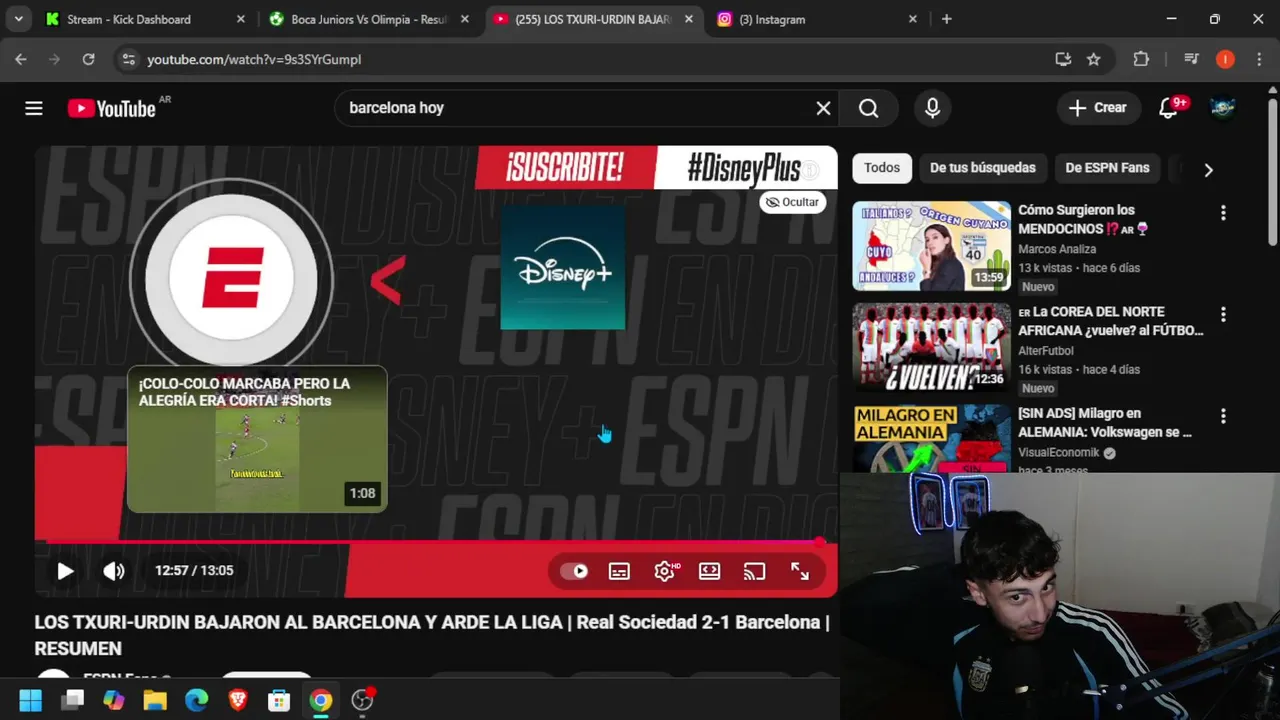Image resolution: width=1280 pixels, height=720 pixels.
Task: Open the Colo-Colo Shorts suggested video card
Action: [257, 439]
